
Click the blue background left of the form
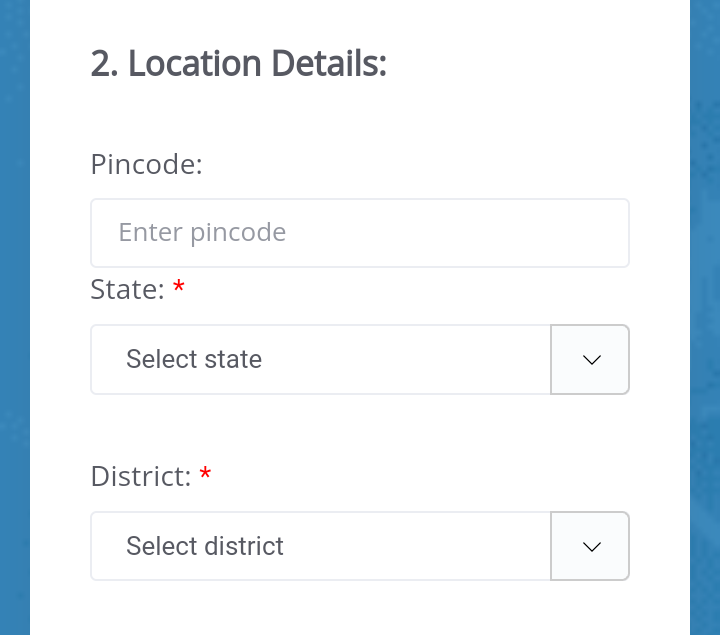(14, 320)
